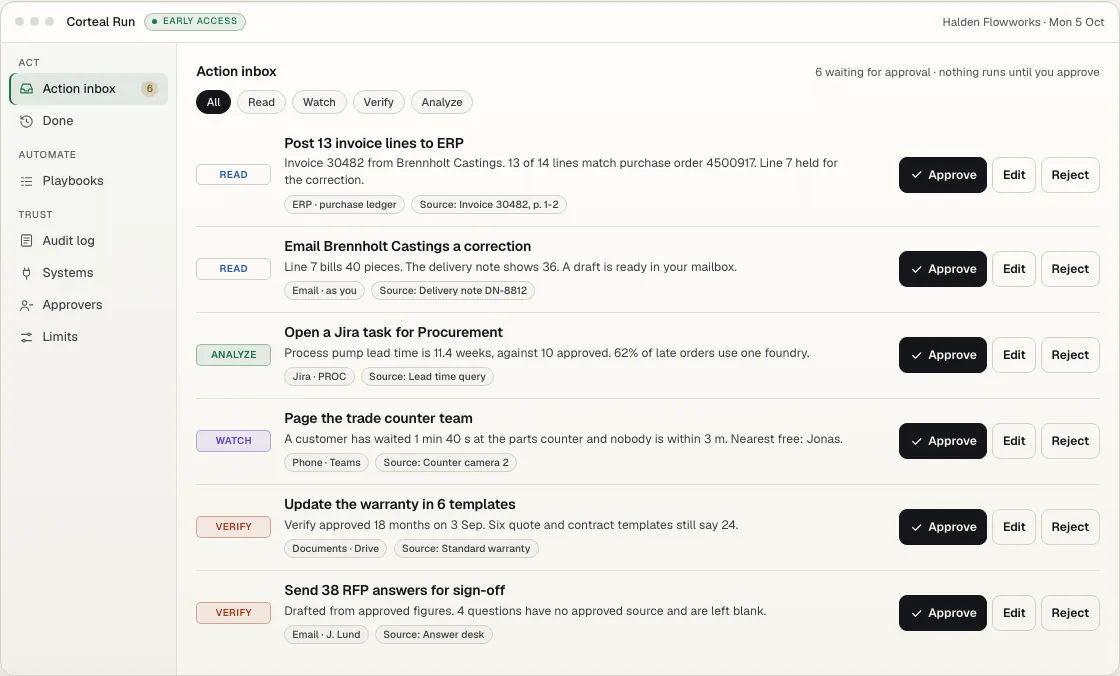
Task: Edit the warranty templates update action
Action: pos(1014,527)
